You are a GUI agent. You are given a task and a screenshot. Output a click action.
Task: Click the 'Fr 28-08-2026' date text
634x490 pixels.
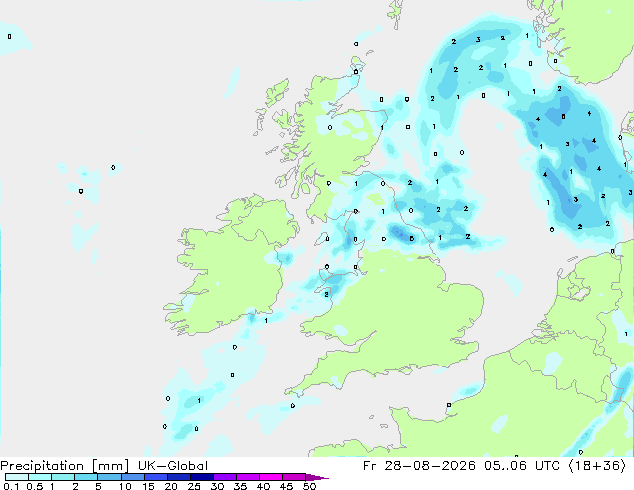419,466
